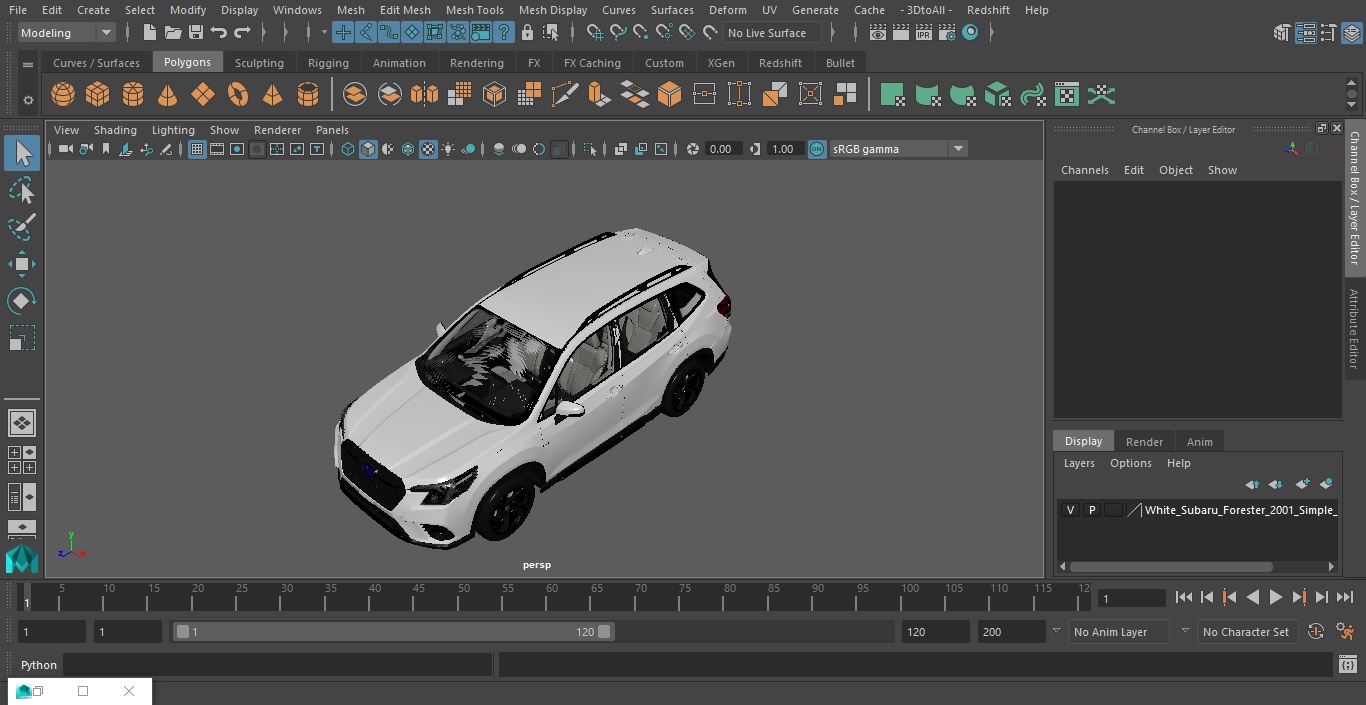Click the Open Scene folder icon
This screenshot has width=1366, height=705.
click(173, 33)
